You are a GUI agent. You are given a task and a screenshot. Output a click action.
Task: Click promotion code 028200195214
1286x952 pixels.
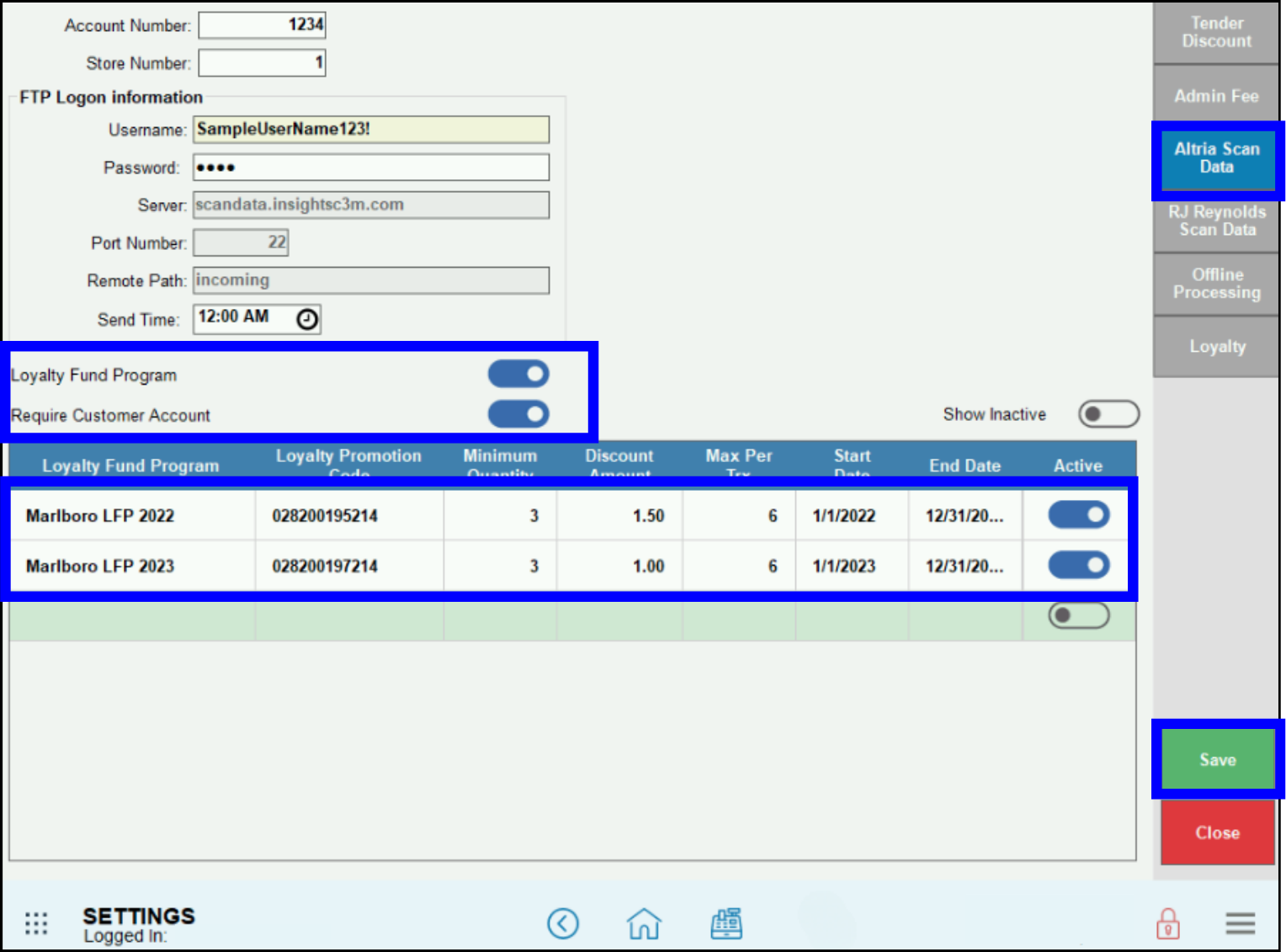[x=325, y=516]
